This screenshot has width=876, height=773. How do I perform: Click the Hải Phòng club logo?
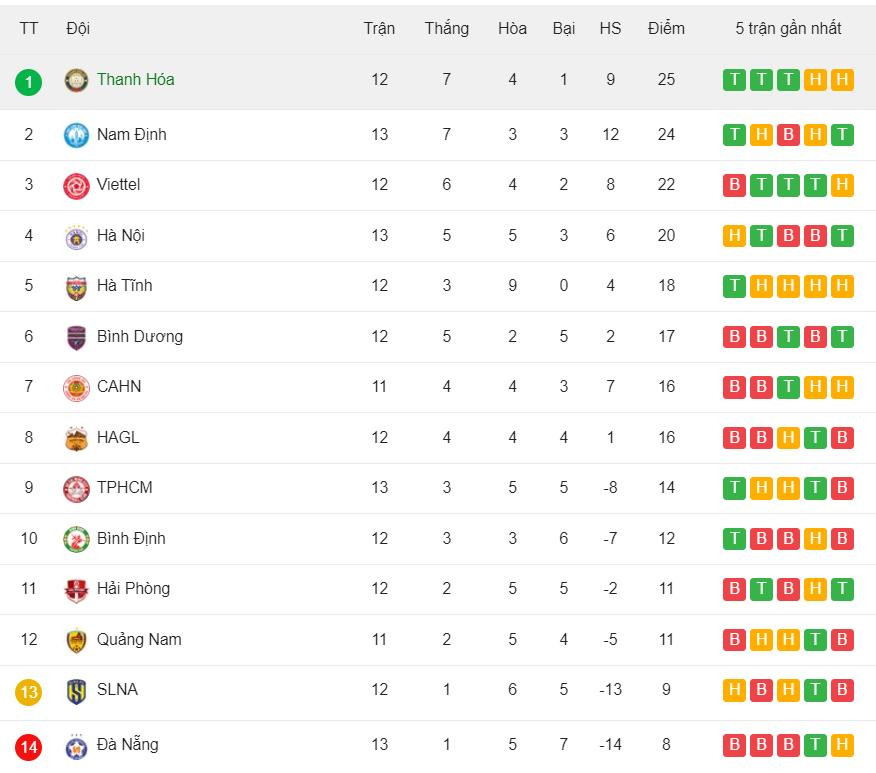76,590
